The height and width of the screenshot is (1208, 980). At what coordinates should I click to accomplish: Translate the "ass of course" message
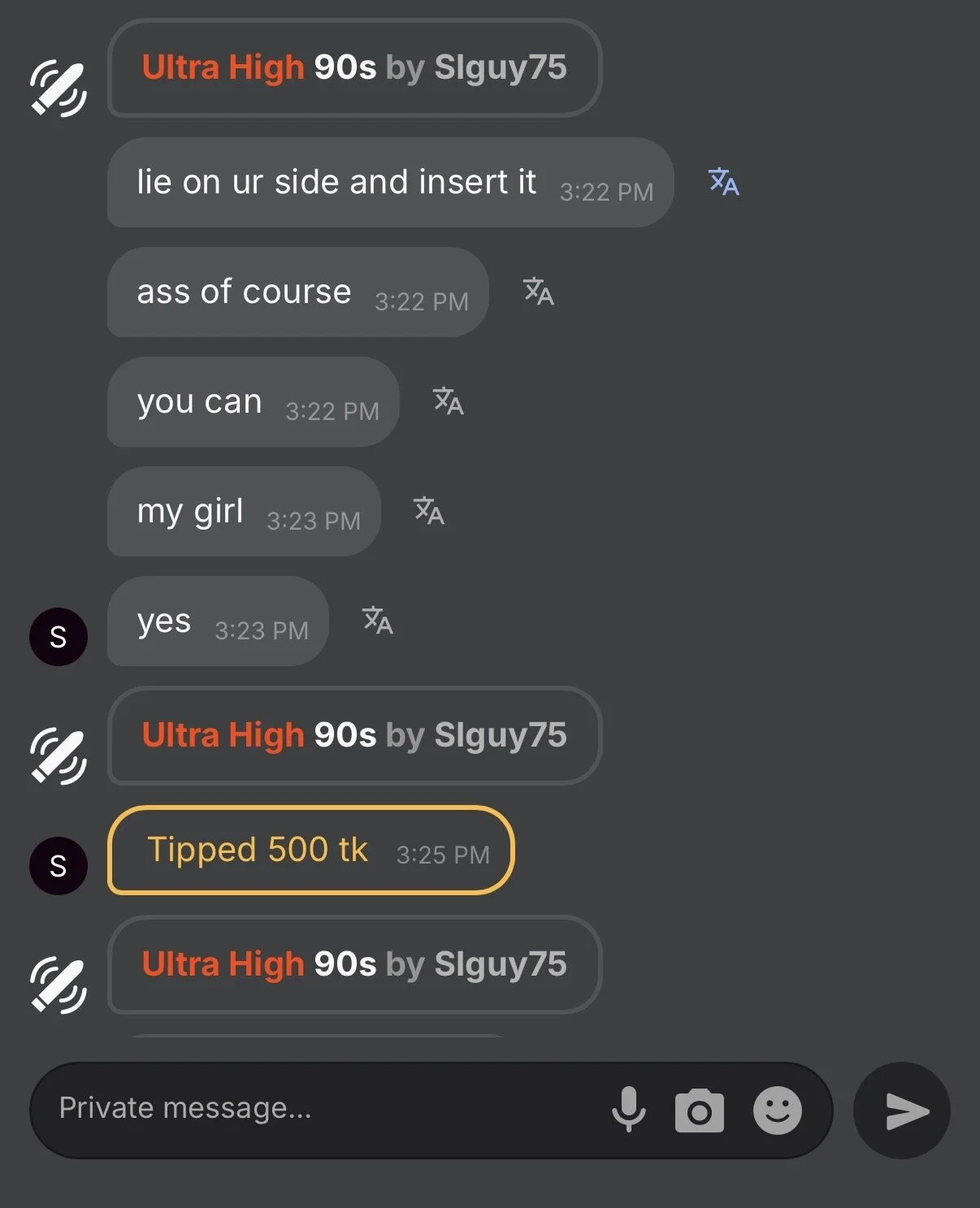538,292
